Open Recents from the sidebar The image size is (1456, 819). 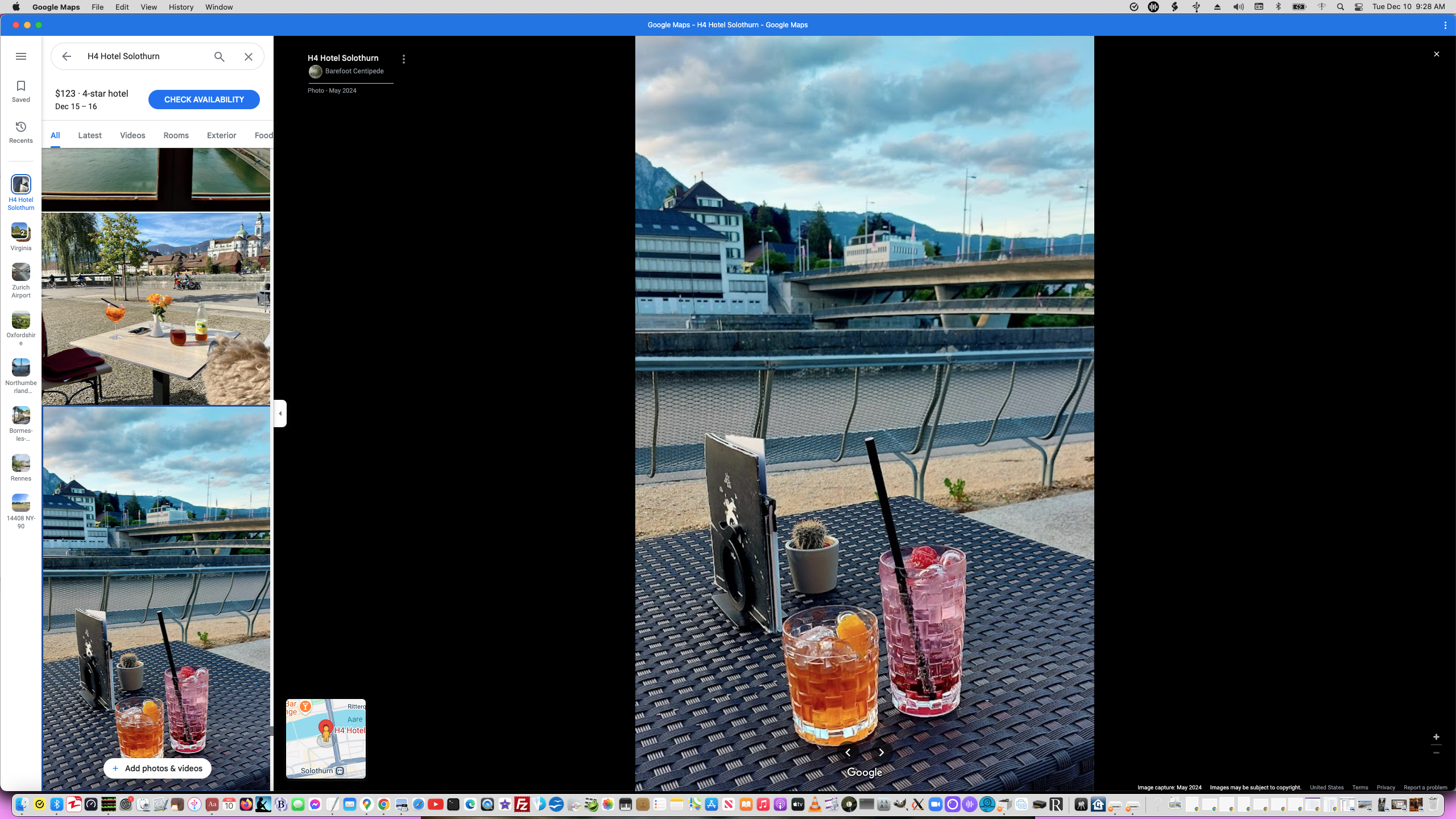tap(21, 131)
